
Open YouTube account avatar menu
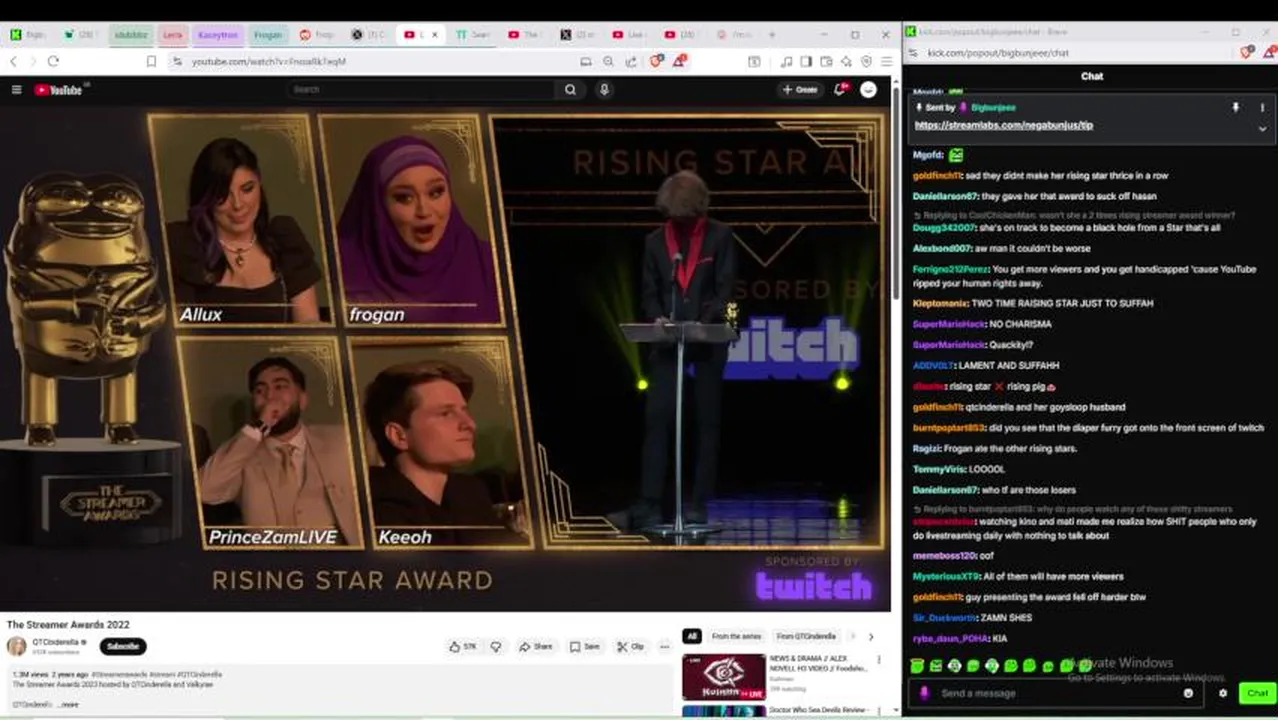(868, 90)
